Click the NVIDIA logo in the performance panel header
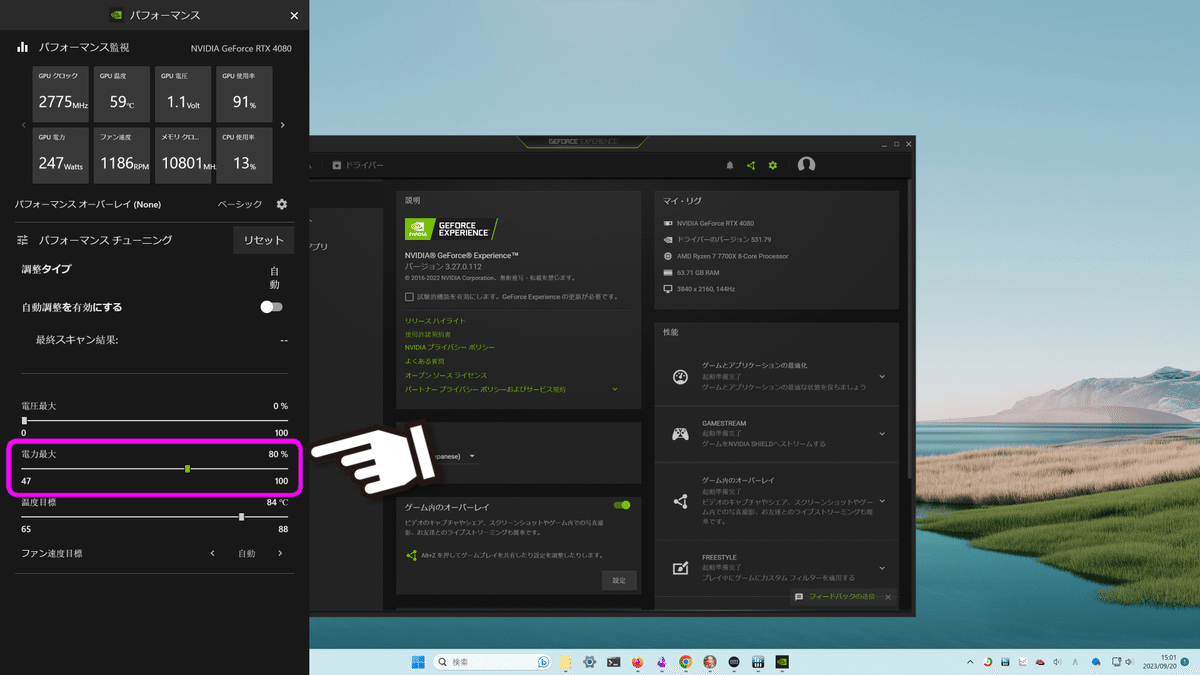This screenshot has width=1200, height=675. (x=117, y=16)
